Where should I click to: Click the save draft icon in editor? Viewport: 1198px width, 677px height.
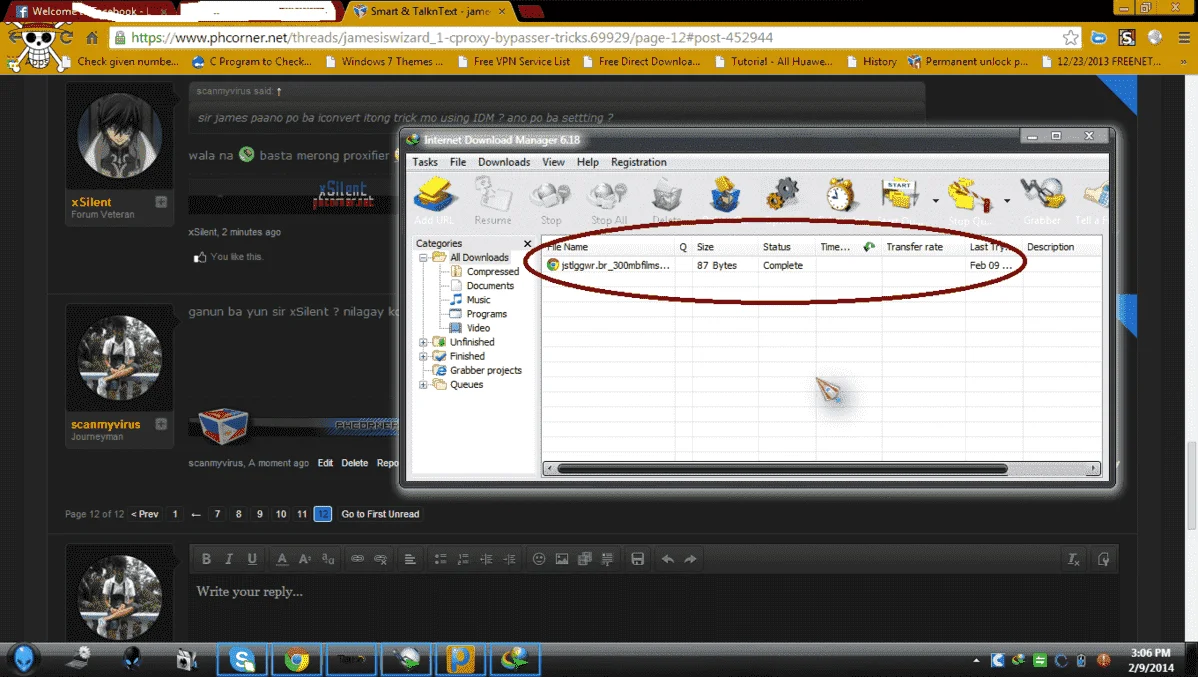(x=637, y=559)
